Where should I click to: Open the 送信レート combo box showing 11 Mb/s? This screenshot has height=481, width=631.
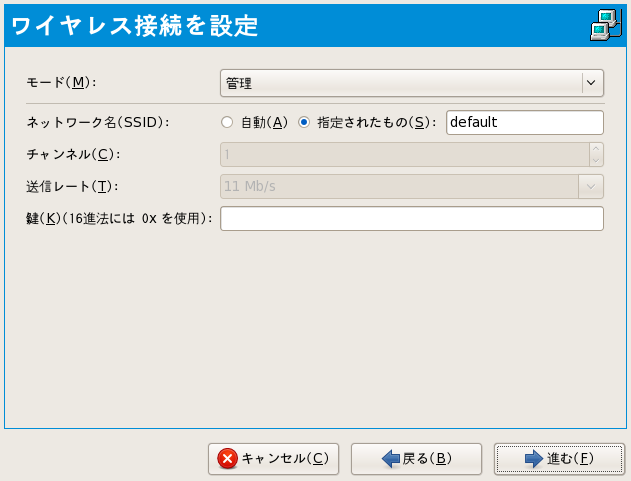pos(398,186)
